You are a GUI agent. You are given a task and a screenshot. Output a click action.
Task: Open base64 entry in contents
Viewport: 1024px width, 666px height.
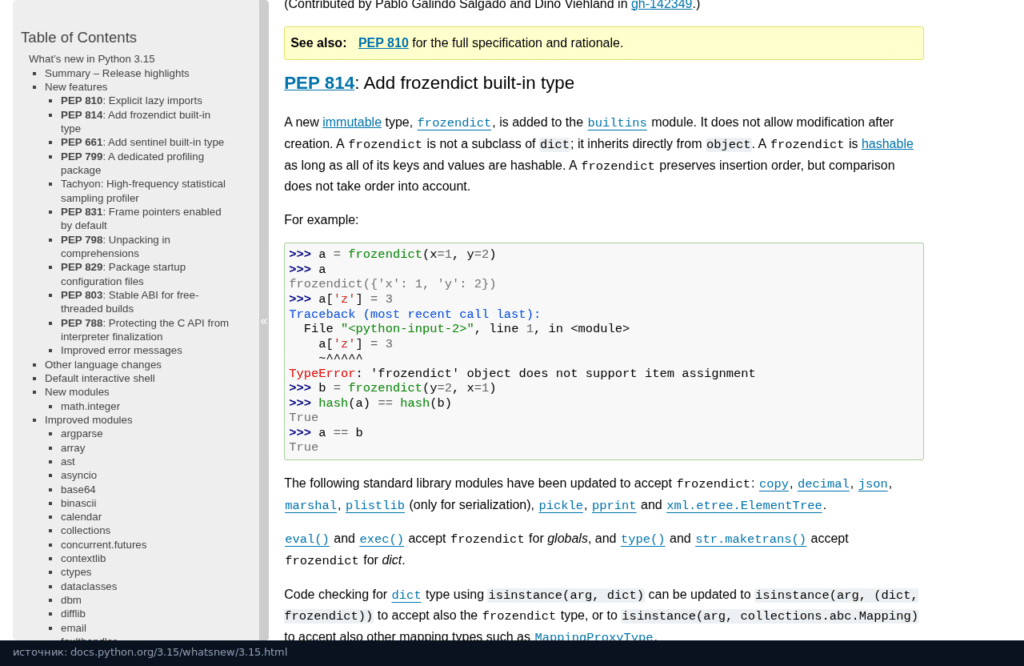[x=78, y=490]
